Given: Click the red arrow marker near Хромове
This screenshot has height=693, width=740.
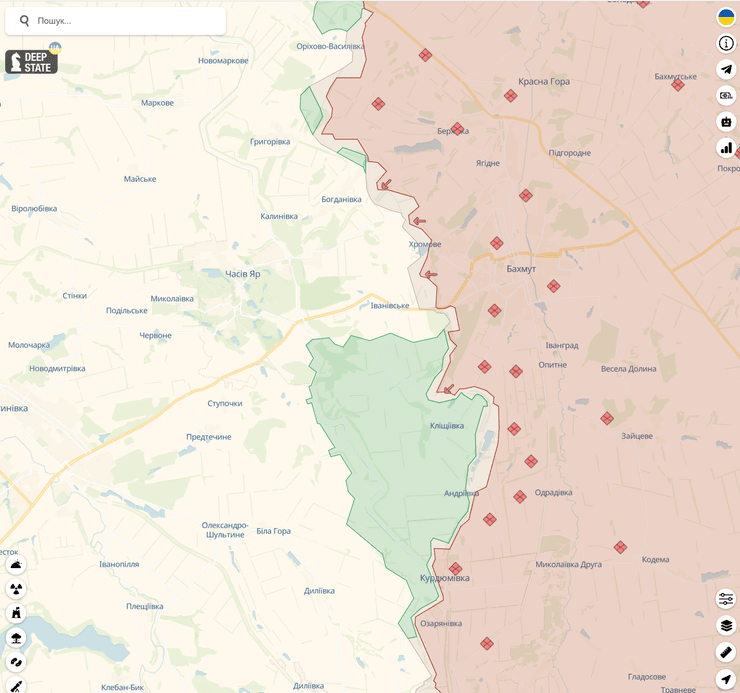Looking at the screenshot, I should coord(419,221).
